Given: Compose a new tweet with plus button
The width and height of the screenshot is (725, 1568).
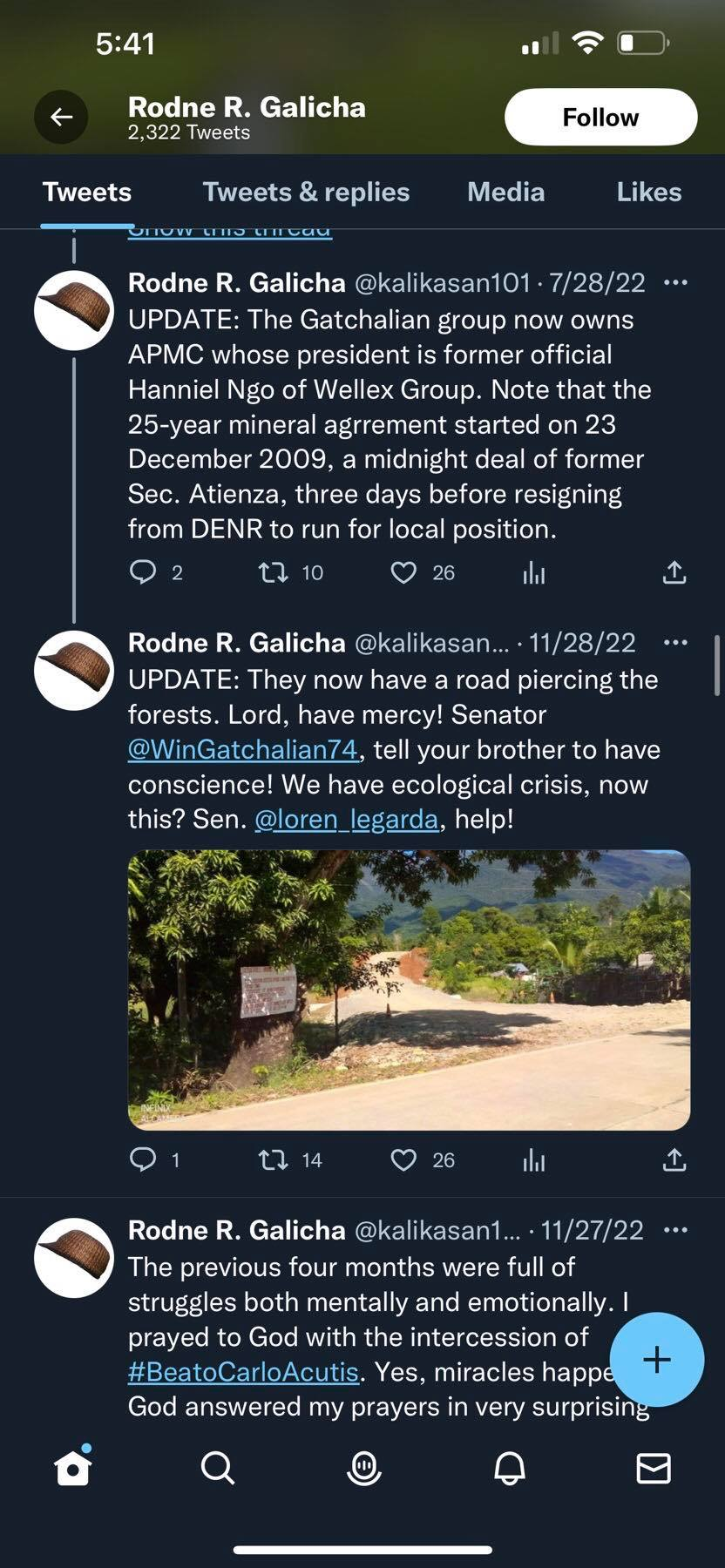Looking at the screenshot, I should click(x=656, y=1359).
